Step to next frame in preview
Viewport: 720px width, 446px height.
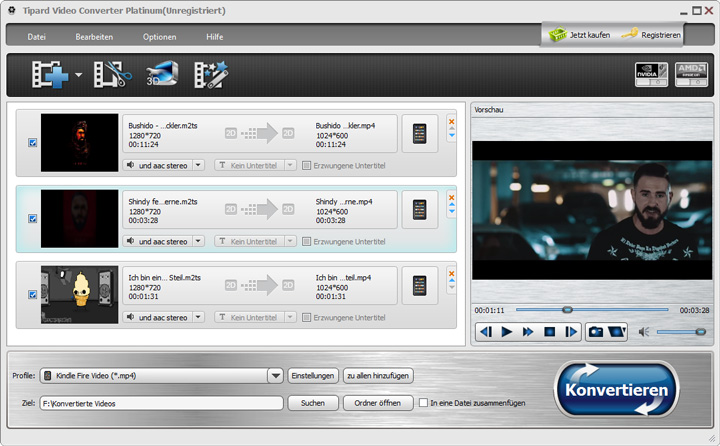[x=571, y=332]
